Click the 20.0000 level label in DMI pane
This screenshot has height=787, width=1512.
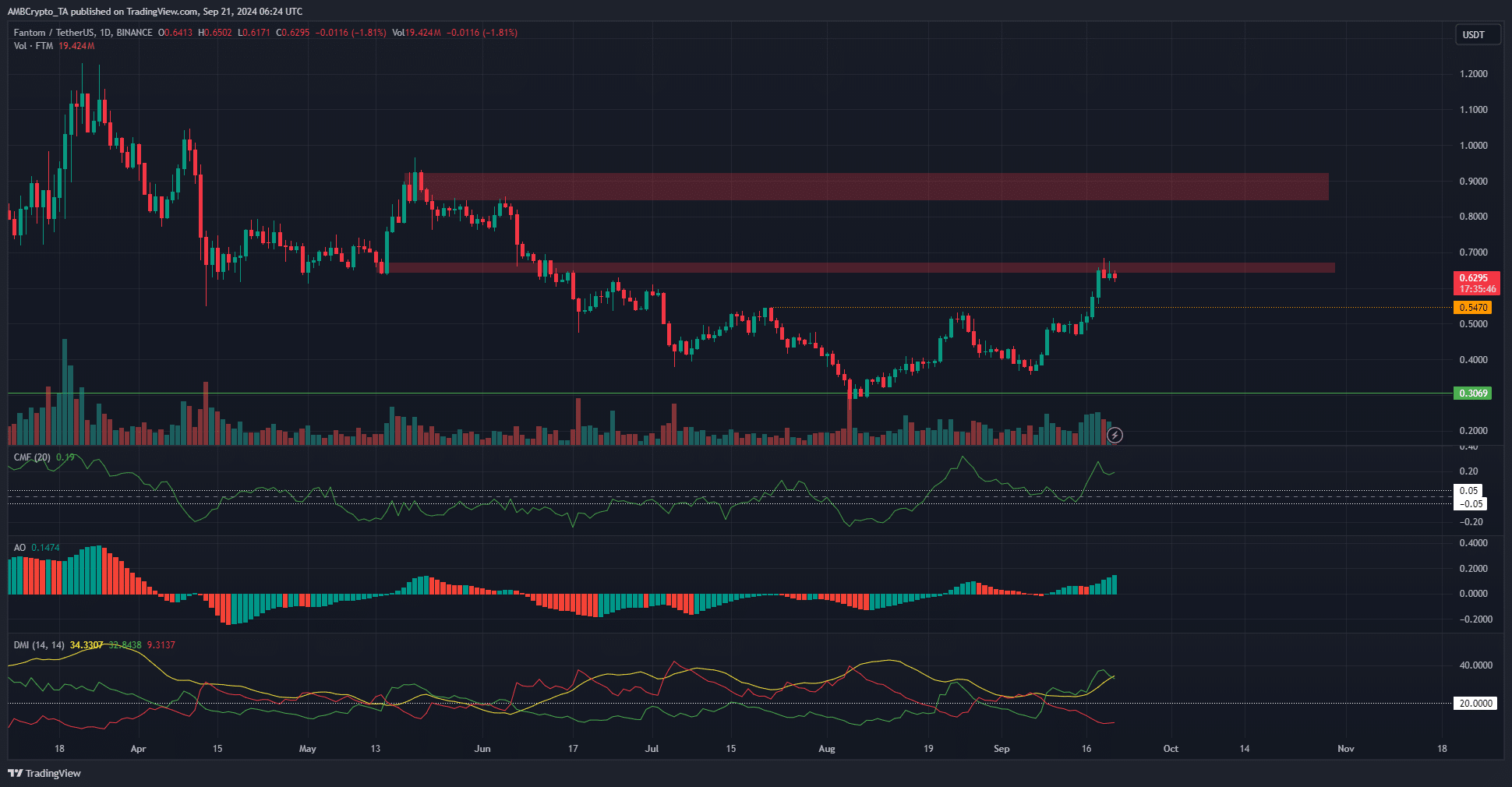(x=1475, y=703)
